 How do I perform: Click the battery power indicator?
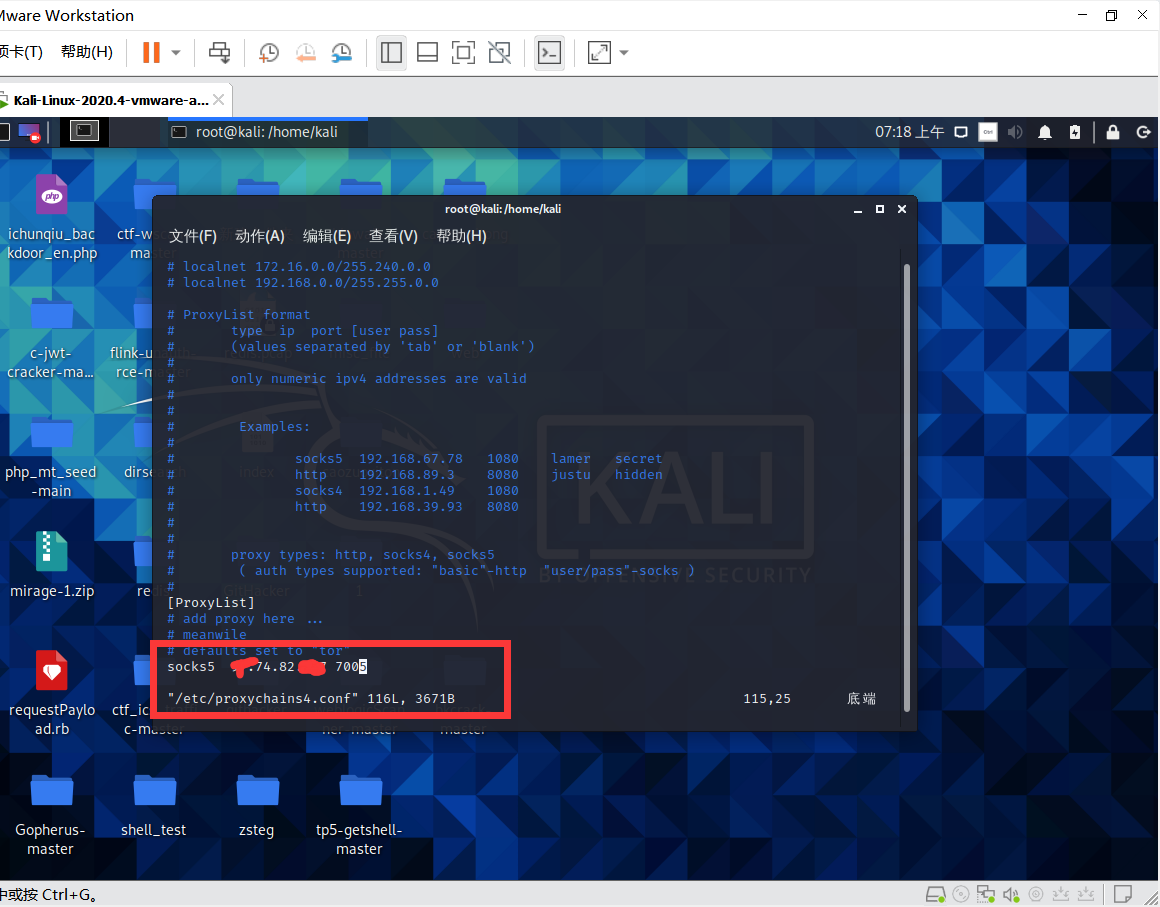pos(1075,132)
